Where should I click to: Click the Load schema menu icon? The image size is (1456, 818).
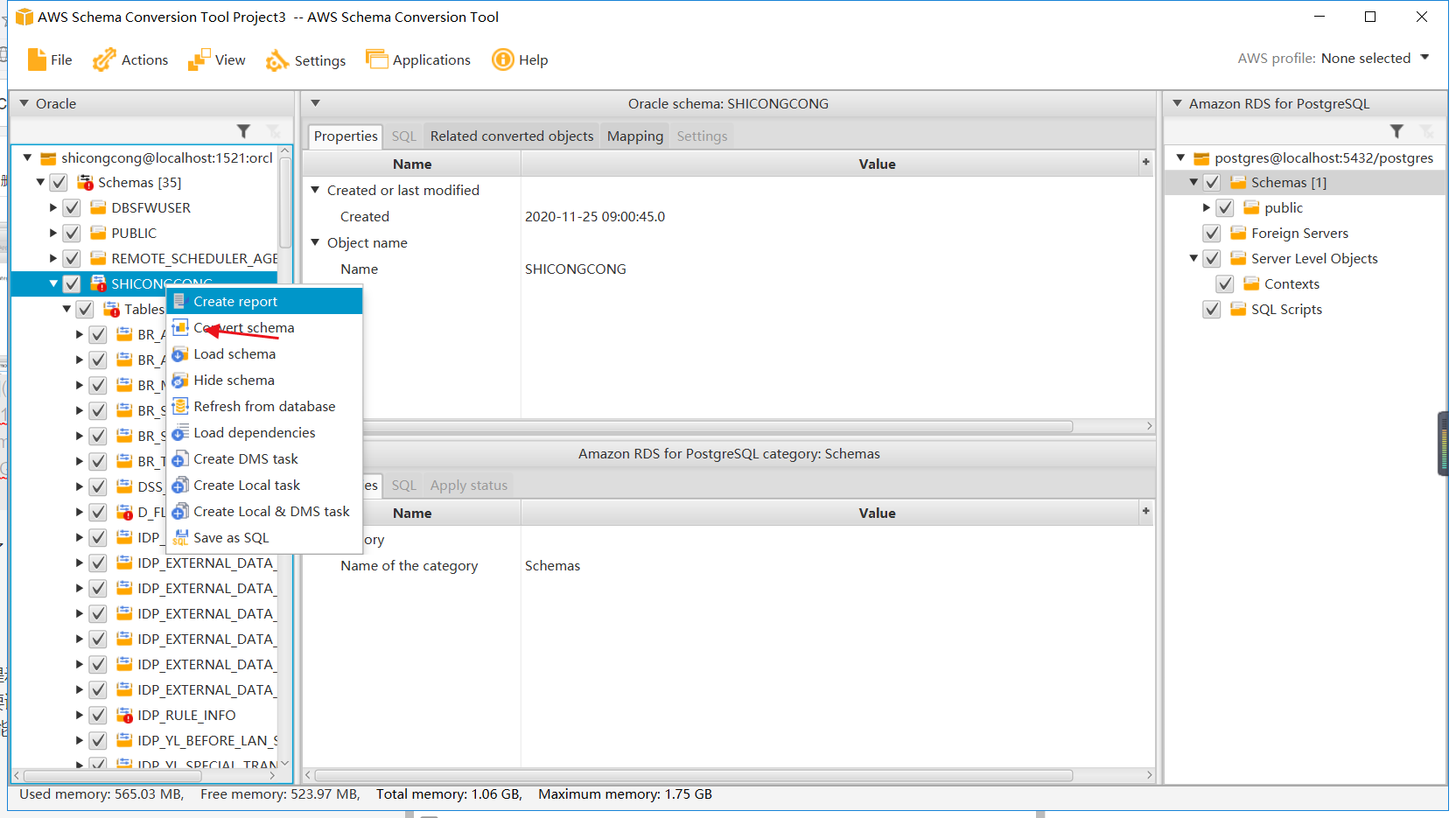[179, 353]
